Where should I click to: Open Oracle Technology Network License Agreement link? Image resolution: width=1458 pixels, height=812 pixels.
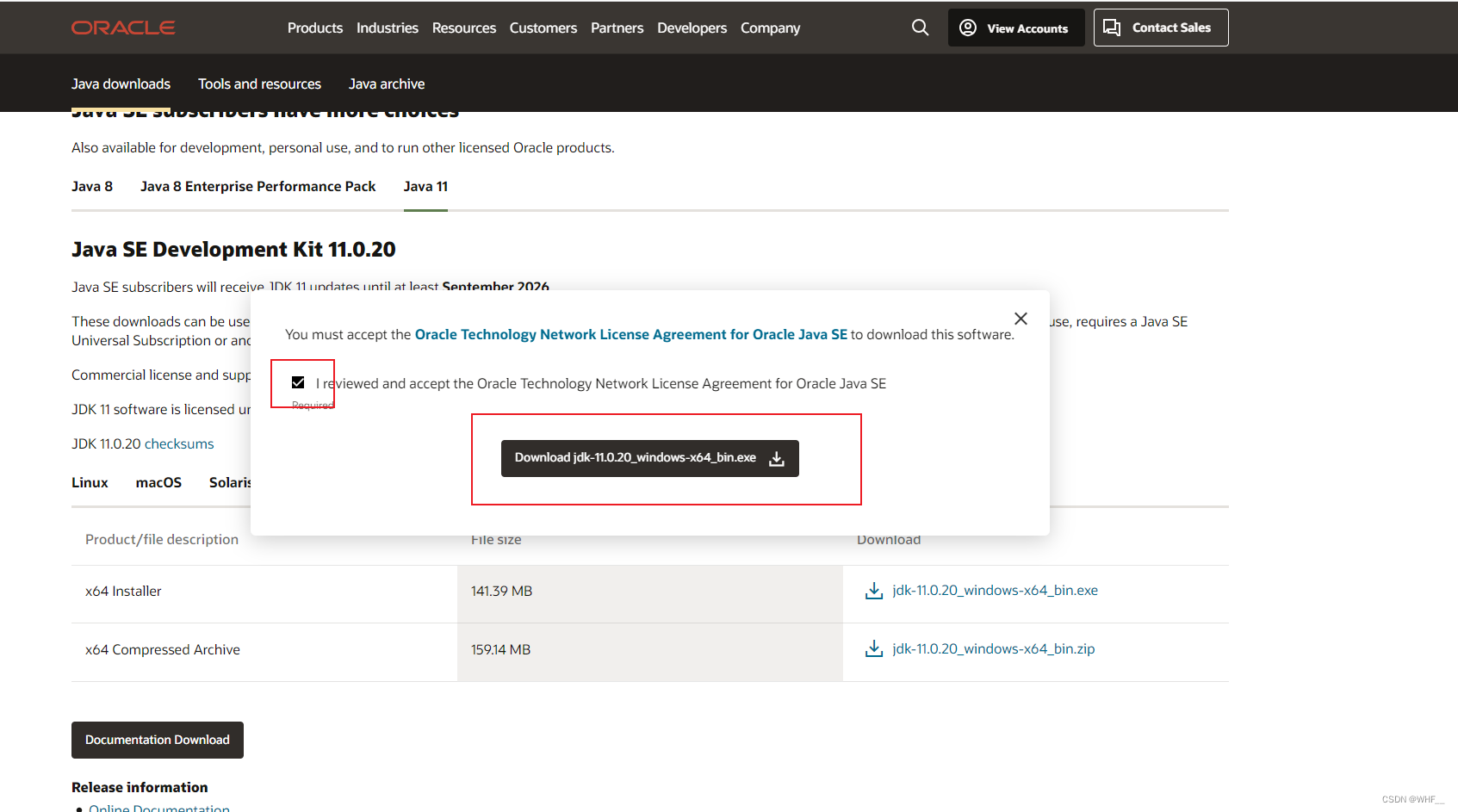[x=631, y=334]
